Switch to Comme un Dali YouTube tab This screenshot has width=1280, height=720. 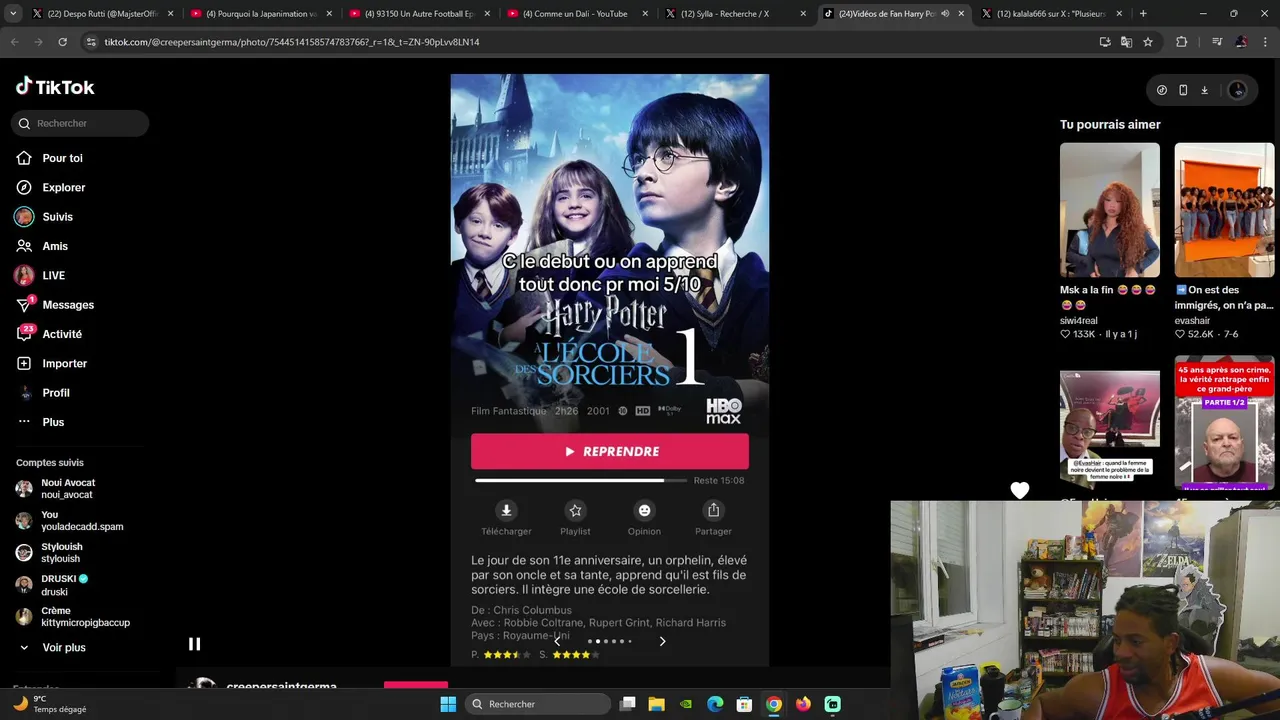click(x=577, y=14)
